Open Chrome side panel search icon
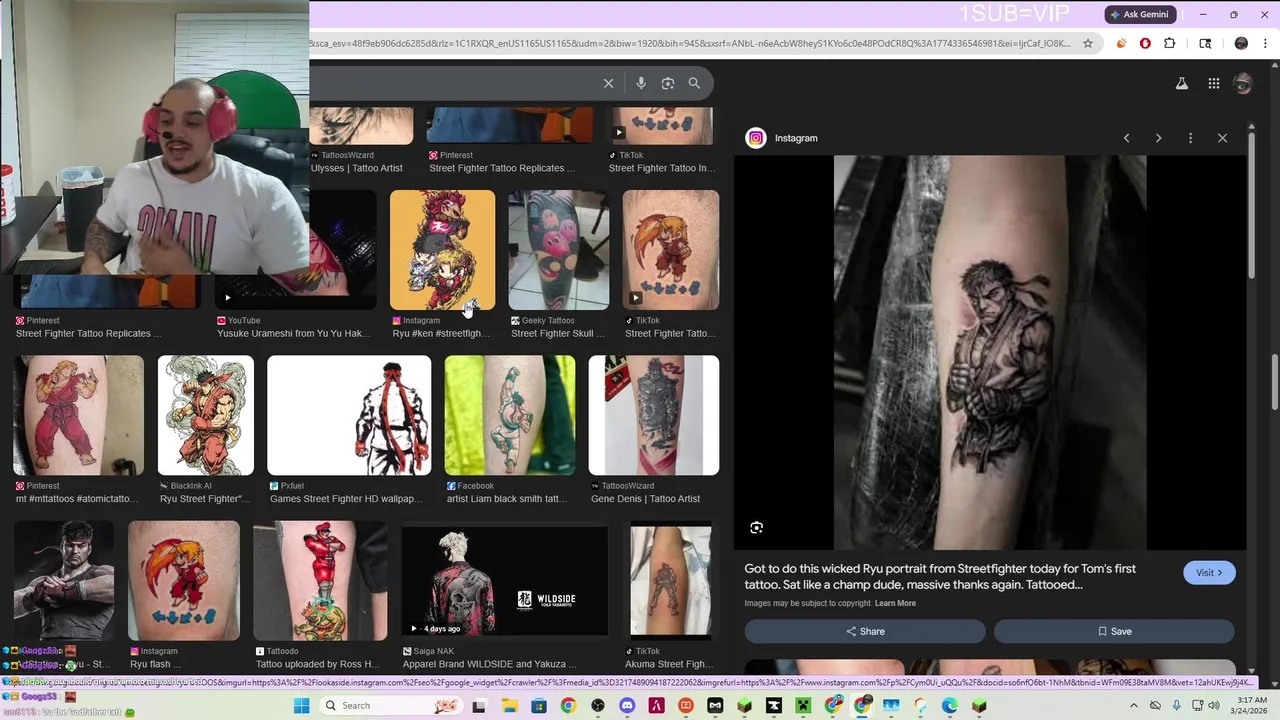Screen dimensions: 1280x720 pyautogui.click(x=1205, y=43)
